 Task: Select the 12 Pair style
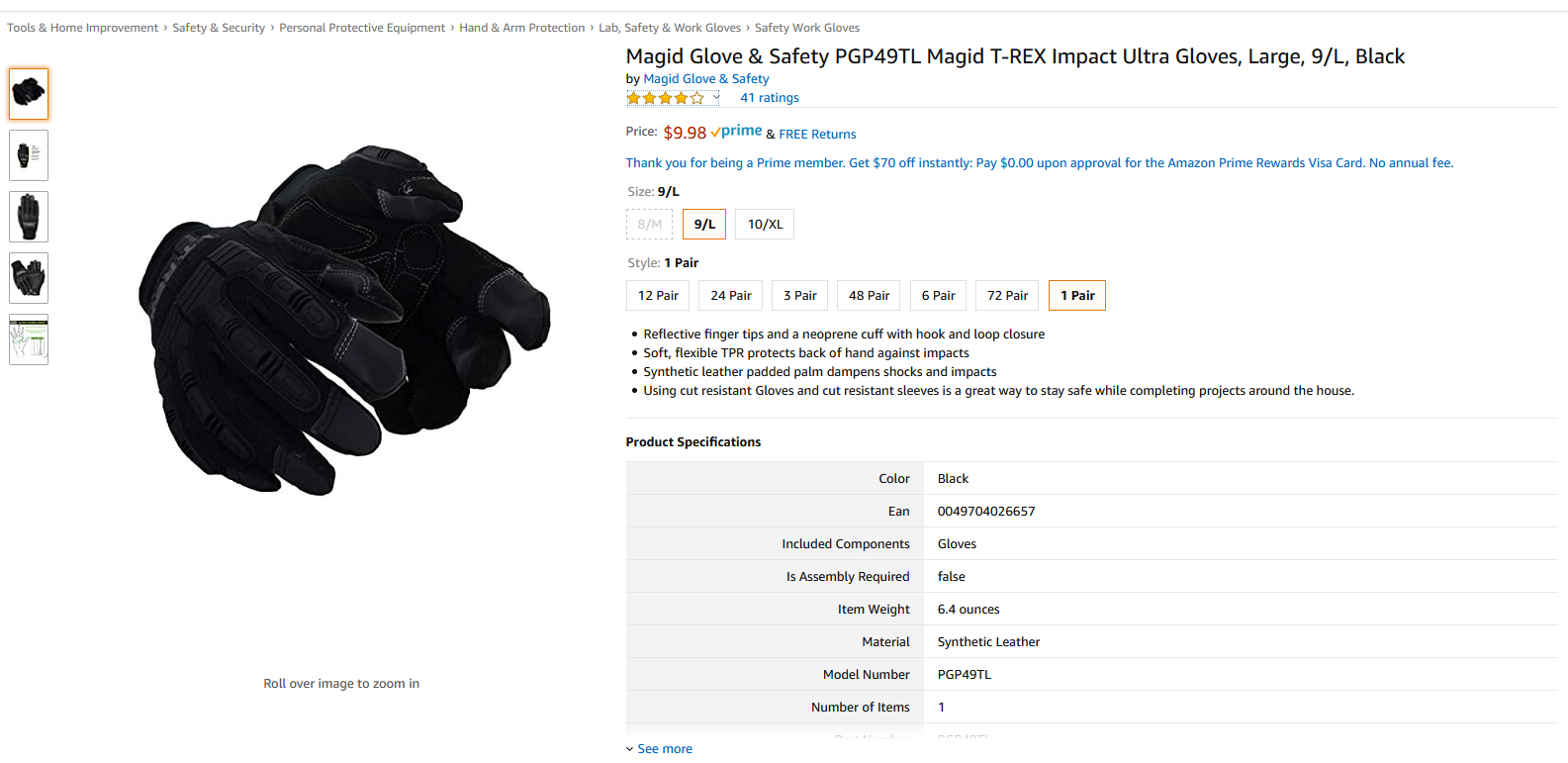tap(658, 296)
